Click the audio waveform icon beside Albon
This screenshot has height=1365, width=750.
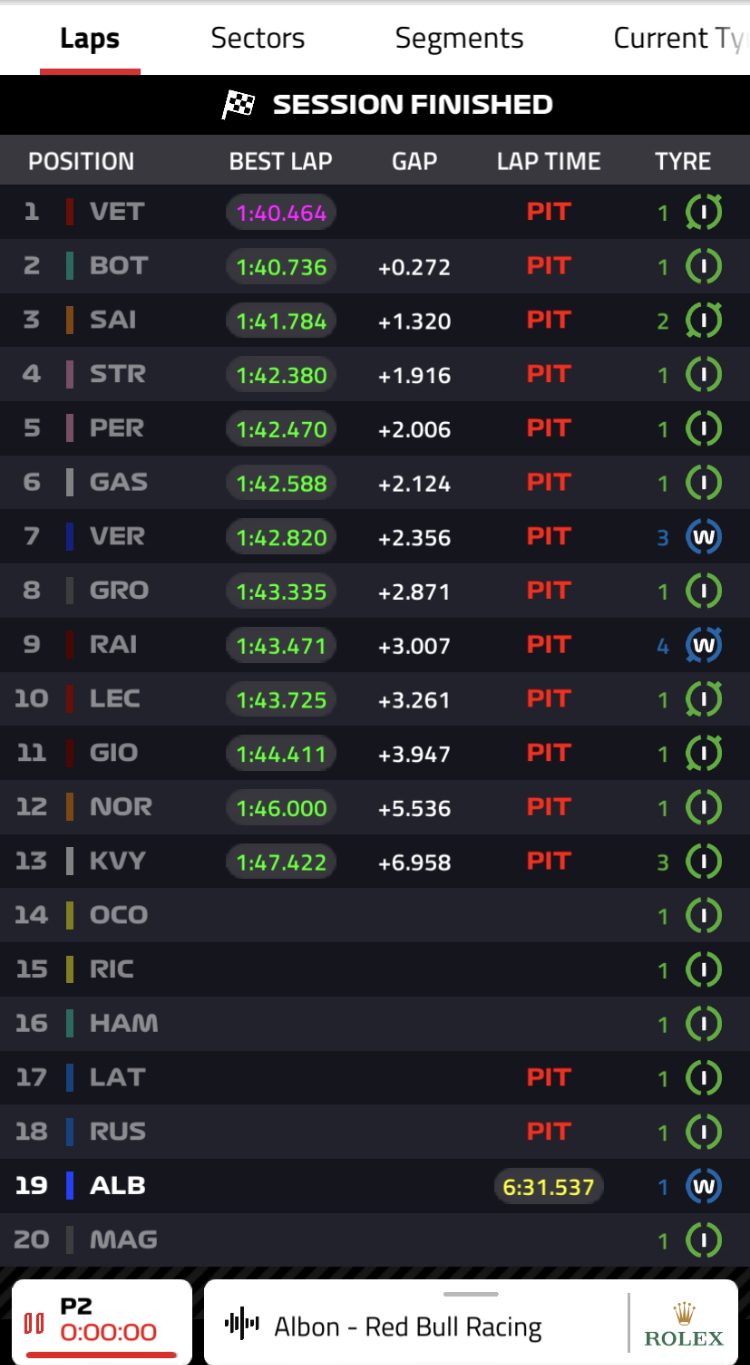[x=242, y=1324]
